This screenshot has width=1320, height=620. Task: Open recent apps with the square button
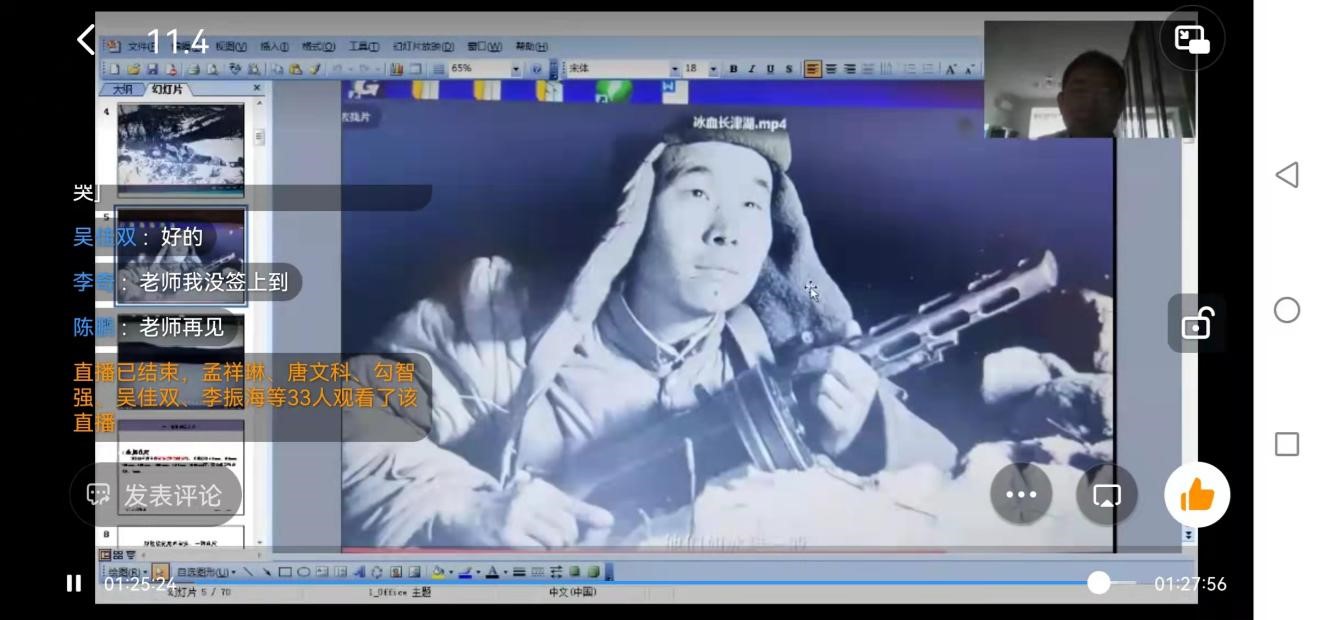[1287, 444]
